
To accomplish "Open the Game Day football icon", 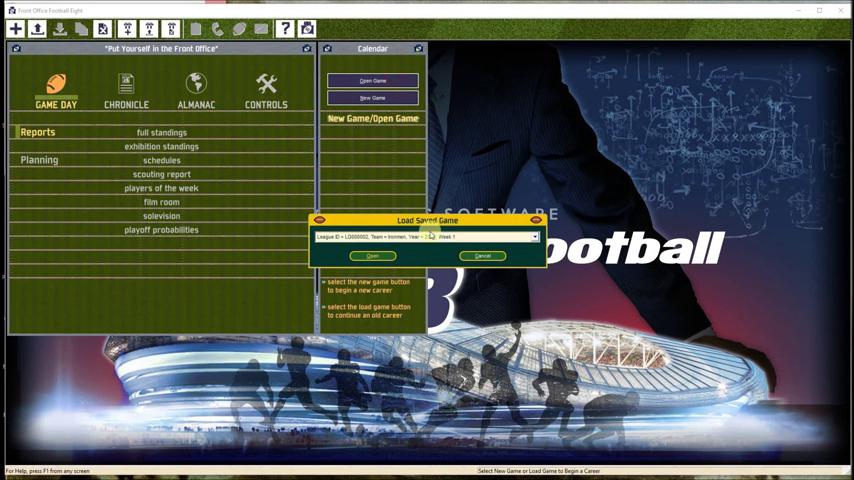I will click(x=56, y=85).
